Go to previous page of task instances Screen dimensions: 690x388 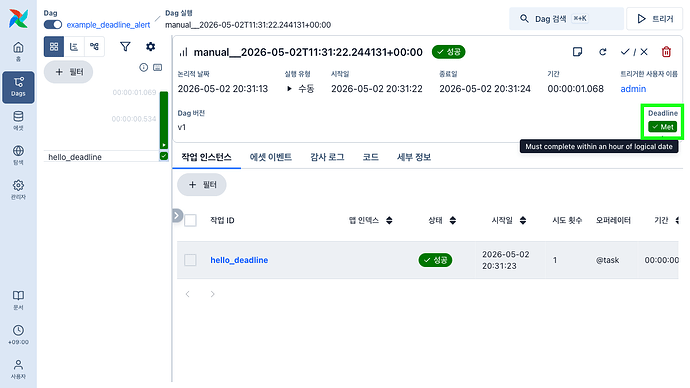187,294
